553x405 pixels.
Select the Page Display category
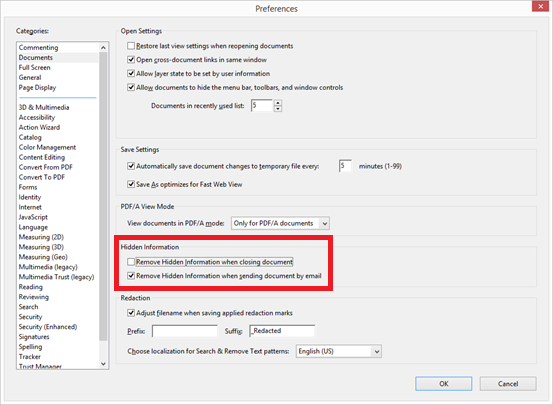pyautogui.click(x=37, y=87)
